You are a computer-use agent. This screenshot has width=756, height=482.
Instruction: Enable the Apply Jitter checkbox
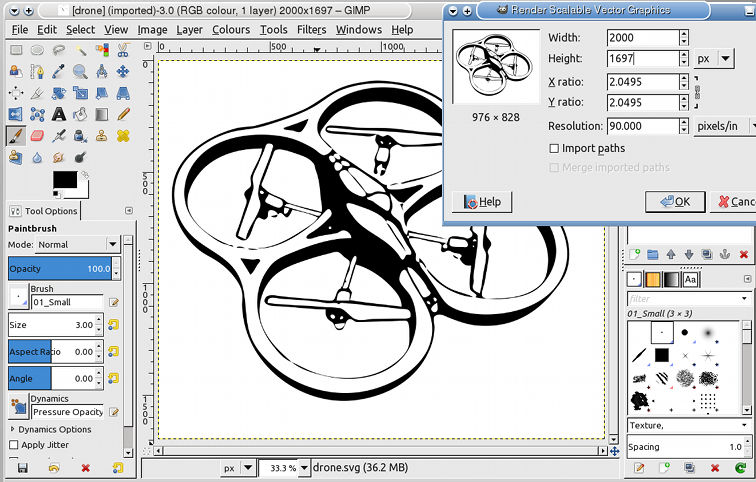coord(14,445)
